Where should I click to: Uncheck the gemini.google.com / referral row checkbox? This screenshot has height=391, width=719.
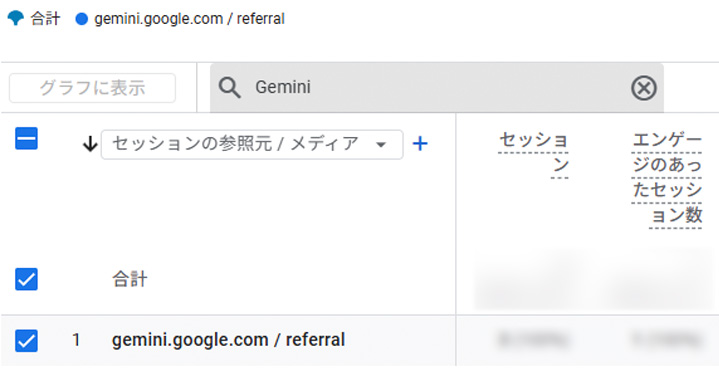[x=26, y=341]
